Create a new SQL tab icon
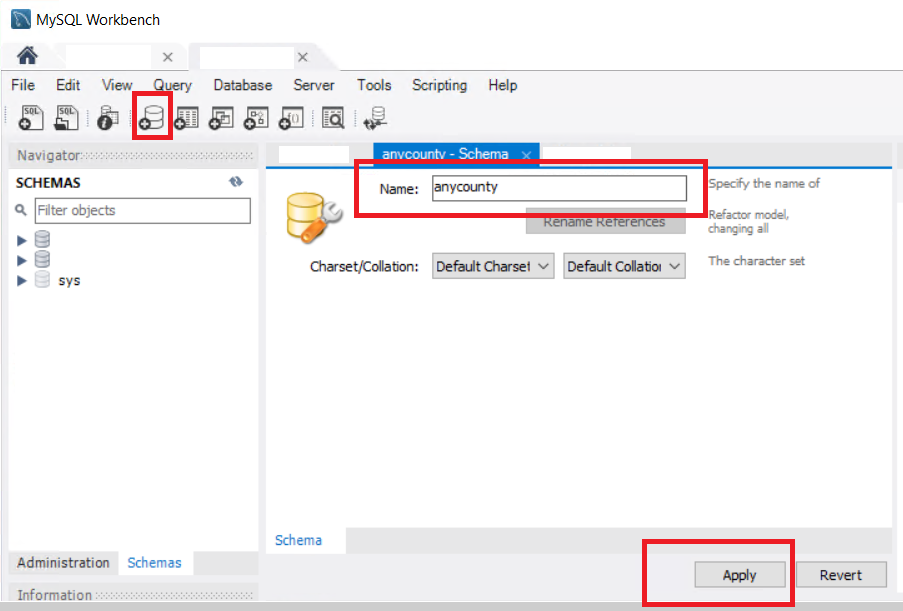The image size is (903, 611). tap(31, 117)
